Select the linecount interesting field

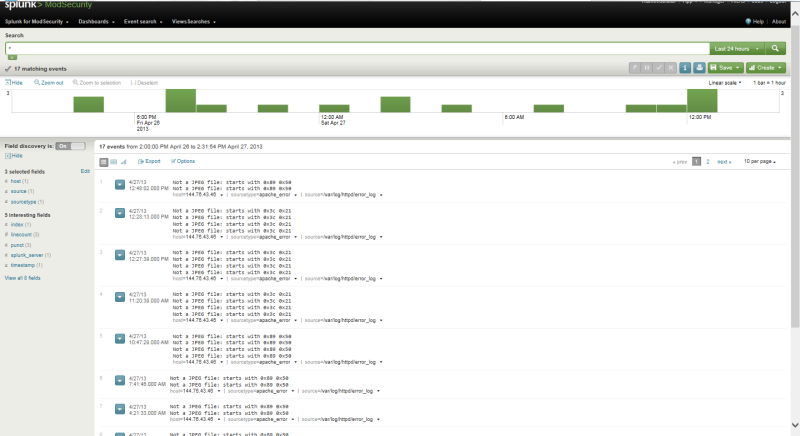coord(21,235)
